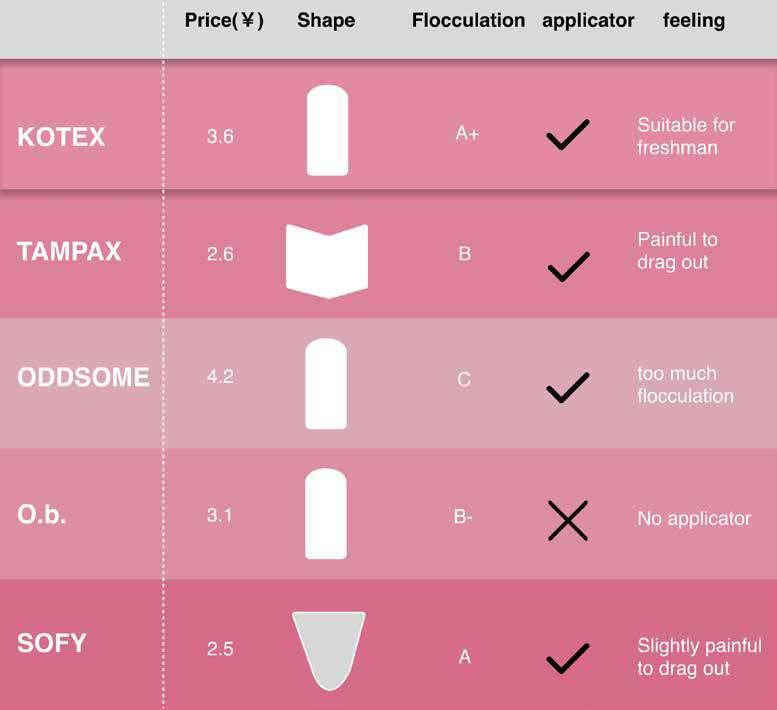This screenshot has height=710, width=777.
Task: Click the ODDSOME applicator checkmark
Action: coord(568,388)
